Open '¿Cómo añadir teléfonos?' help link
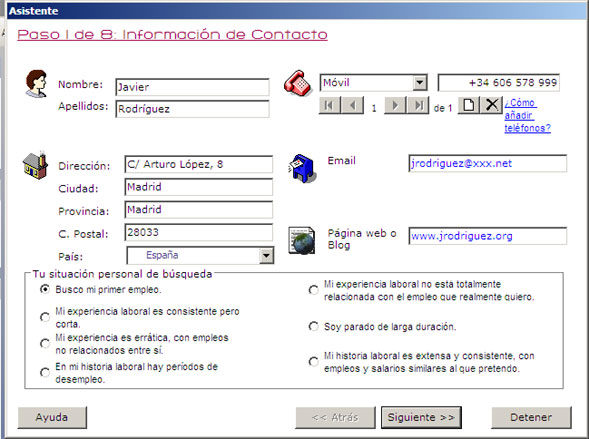Image resolution: width=589 pixels, height=439 pixels. point(527,115)
